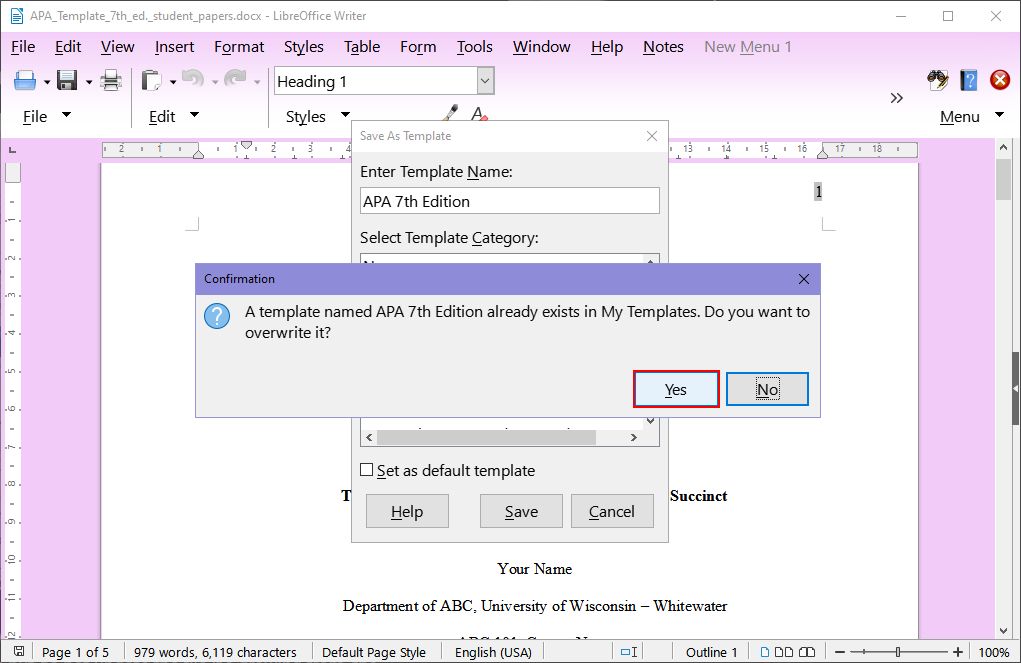Click the blue Help question mark toolbar icon

tap(969, 80)
